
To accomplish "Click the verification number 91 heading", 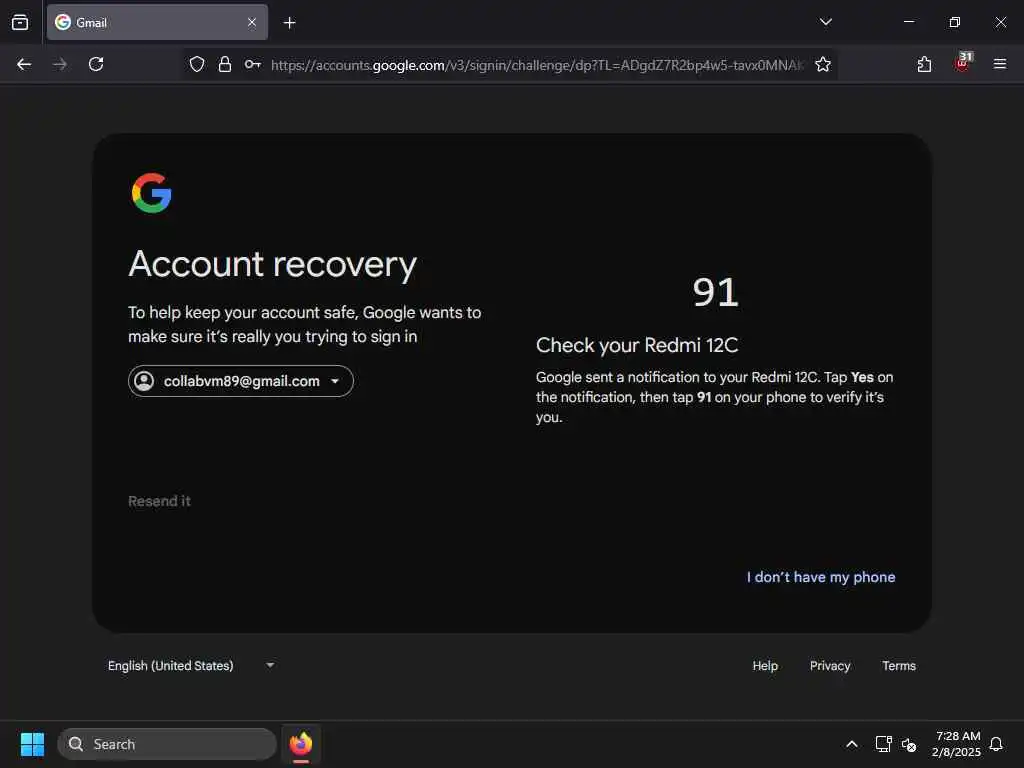I will [x=715, y=293].
